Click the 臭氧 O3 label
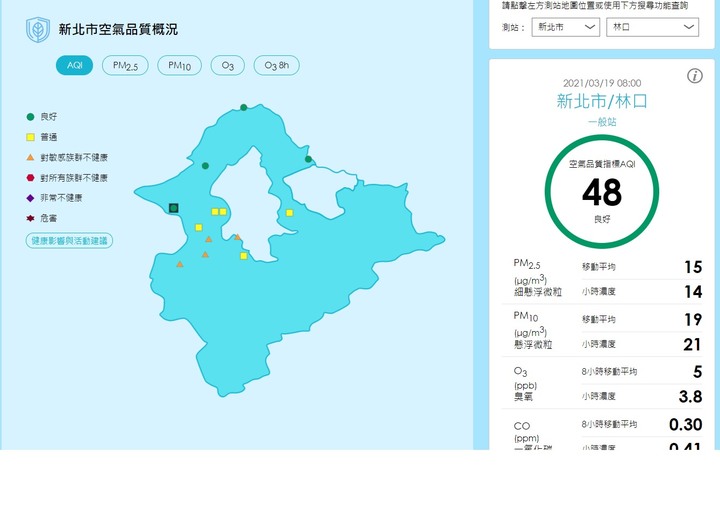720x516 pixels. pos(523,397)
